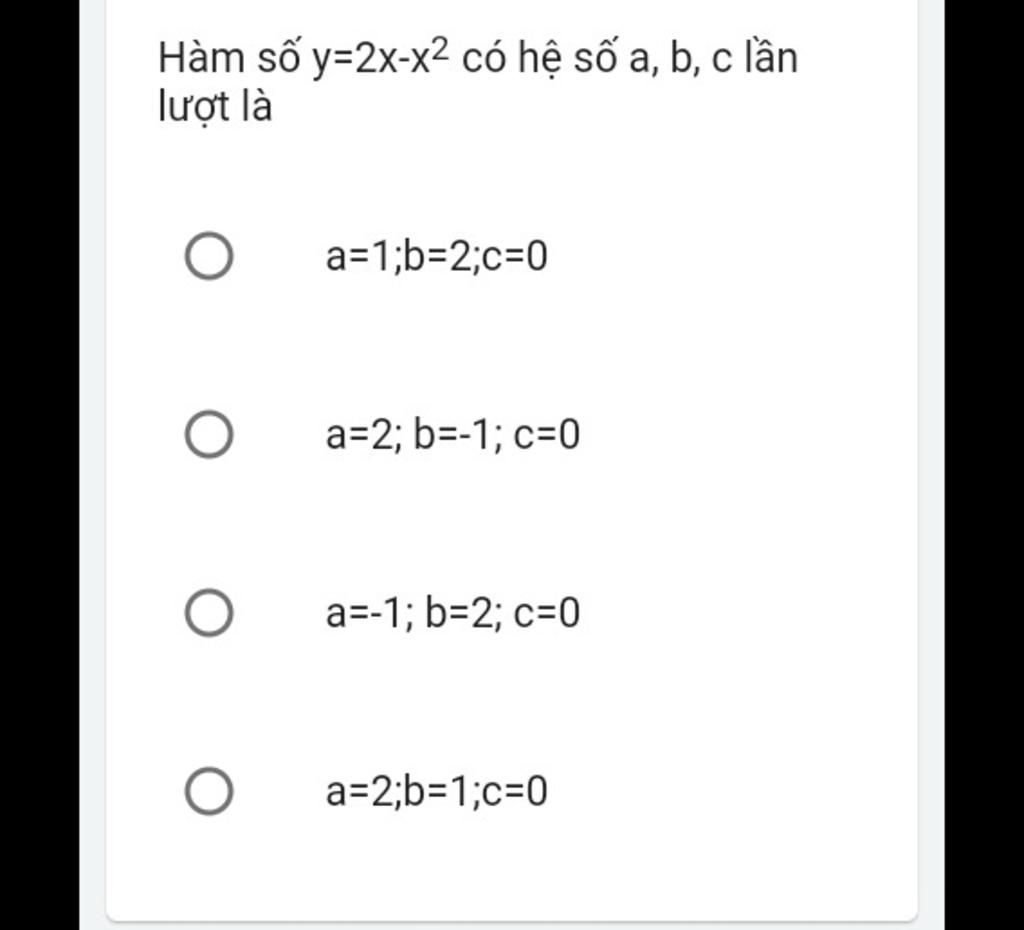Click the answer text "a=-1; b=2; c=0"
Image resolution: width=1024 pixels, height=930 pixels.
452,614
